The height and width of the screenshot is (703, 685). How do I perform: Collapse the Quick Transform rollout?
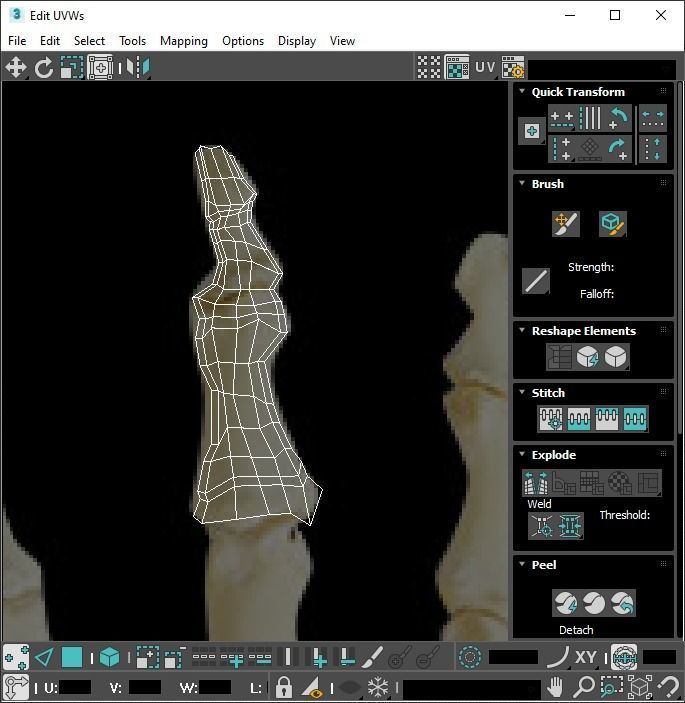(522, 91)
